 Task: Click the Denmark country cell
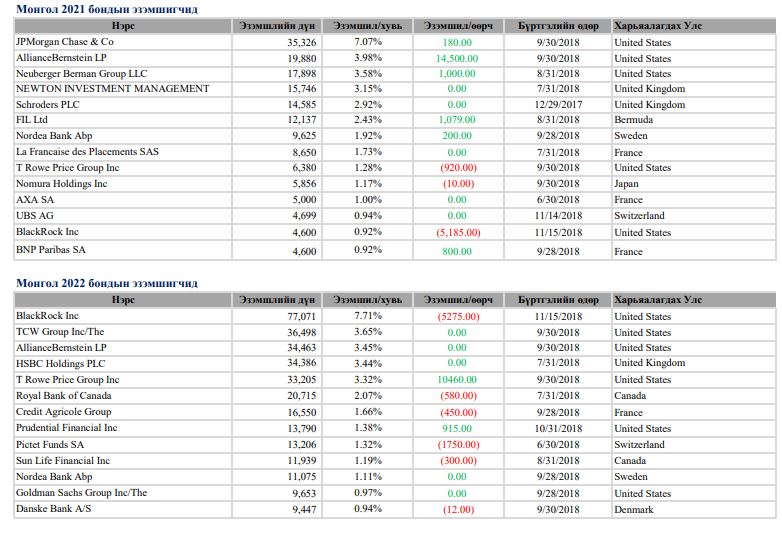coord(633,509)
